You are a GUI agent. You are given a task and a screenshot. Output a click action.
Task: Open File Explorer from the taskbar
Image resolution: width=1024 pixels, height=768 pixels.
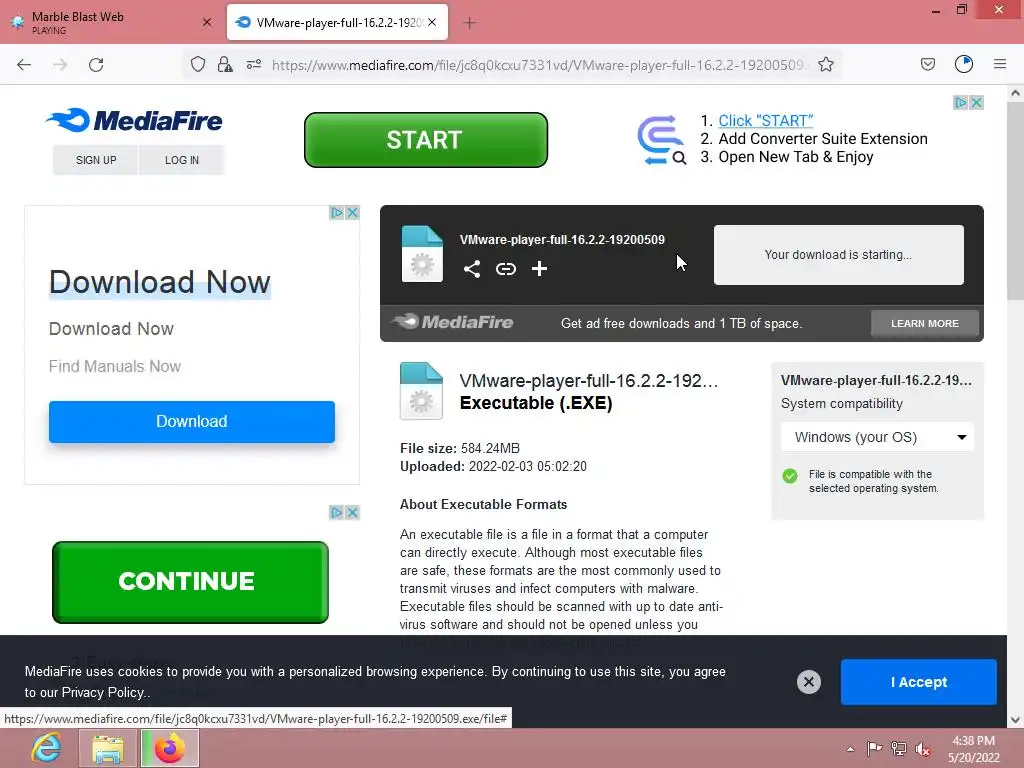point(108,748)
